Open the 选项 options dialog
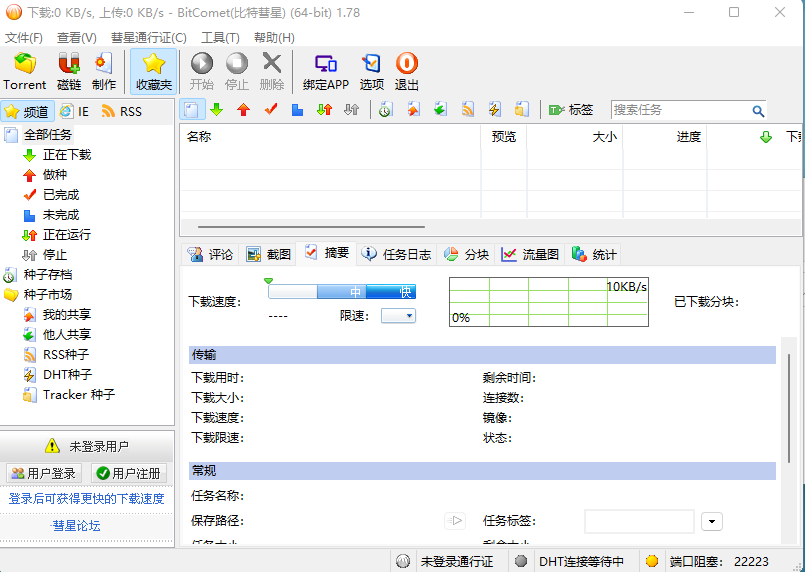This screenshot has height=572, width=805. click(x=372, y=72)
